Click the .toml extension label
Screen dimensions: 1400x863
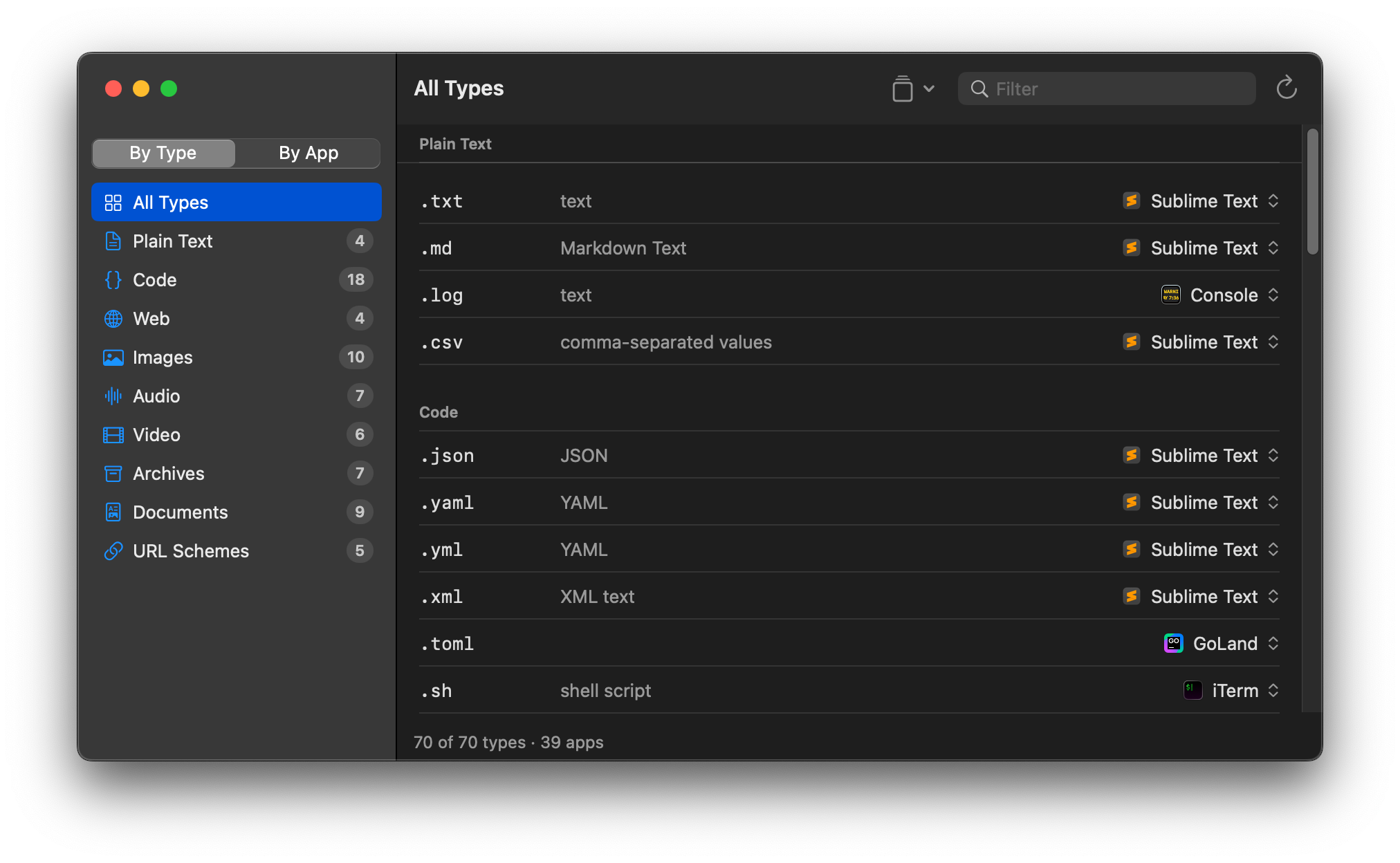coord(448,644)
